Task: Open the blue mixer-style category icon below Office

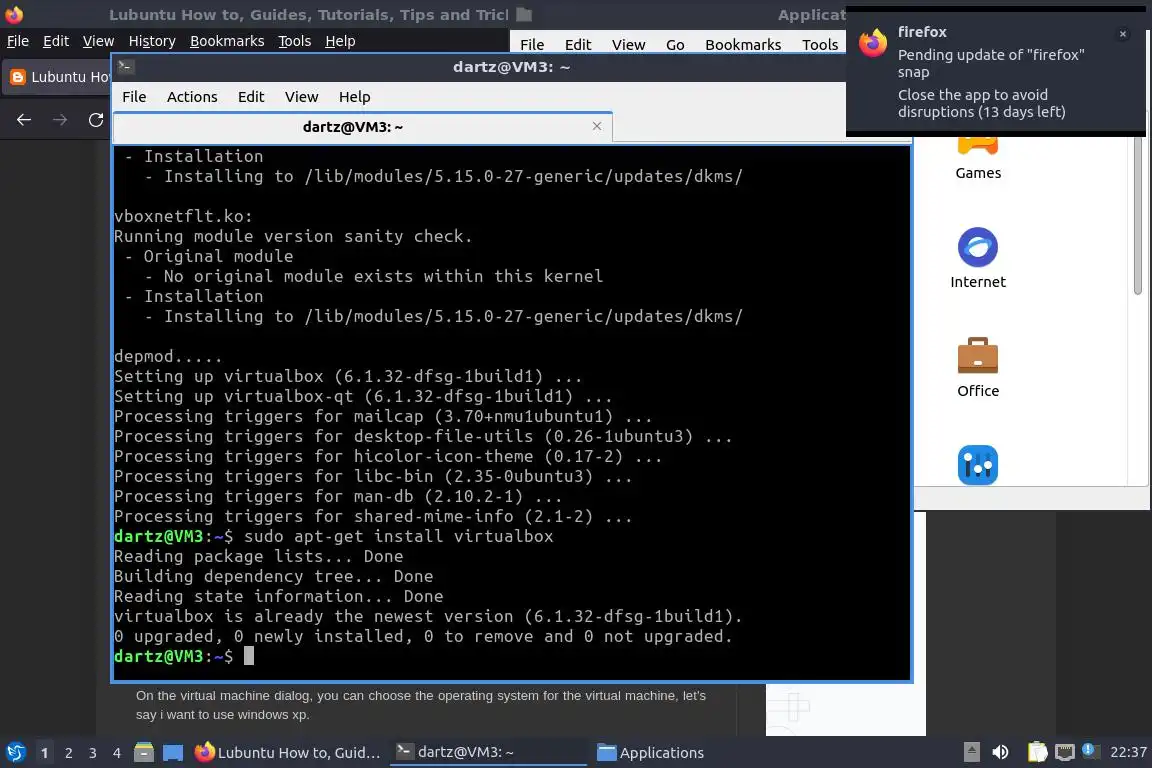Action: point(978,464)
